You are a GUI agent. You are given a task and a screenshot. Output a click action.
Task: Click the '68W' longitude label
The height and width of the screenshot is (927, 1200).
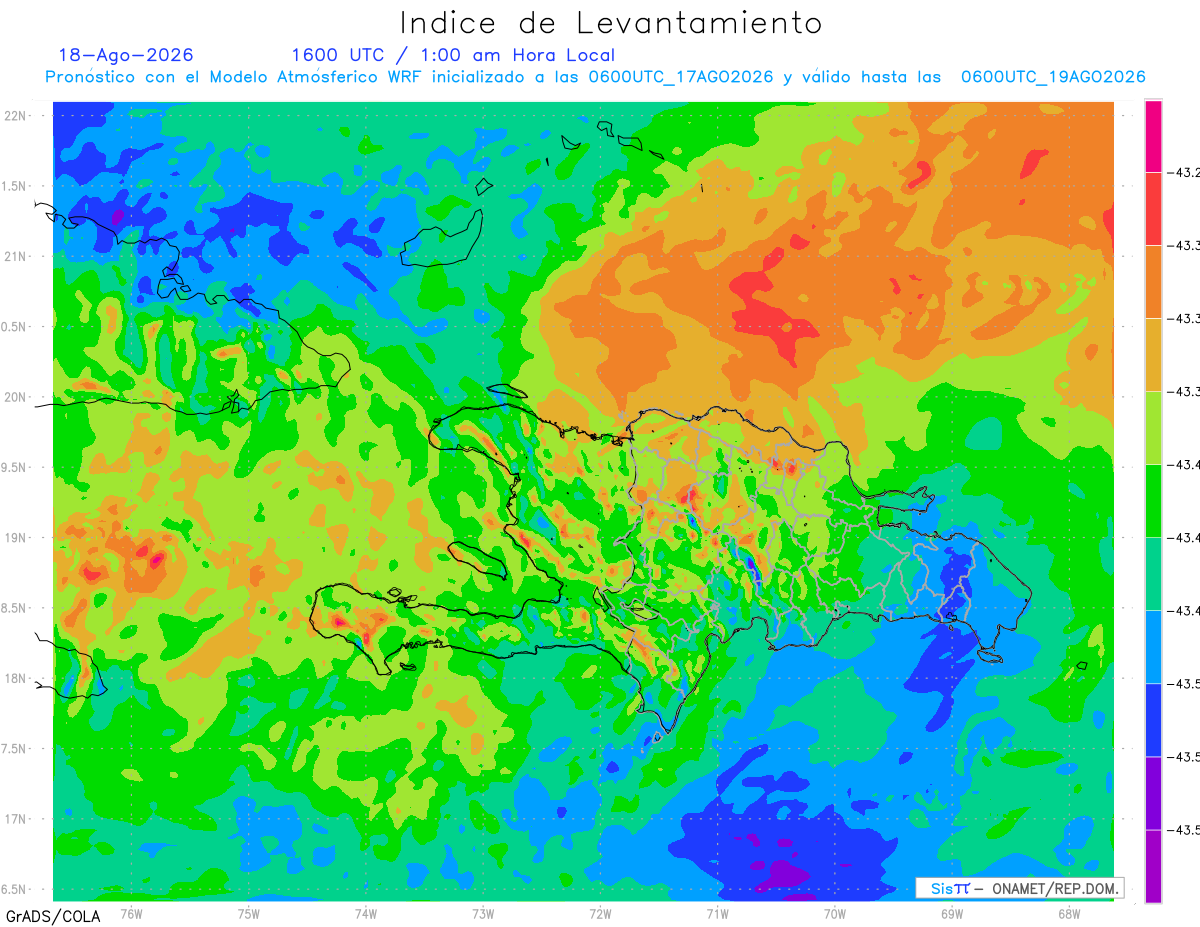pos(1069,913)
